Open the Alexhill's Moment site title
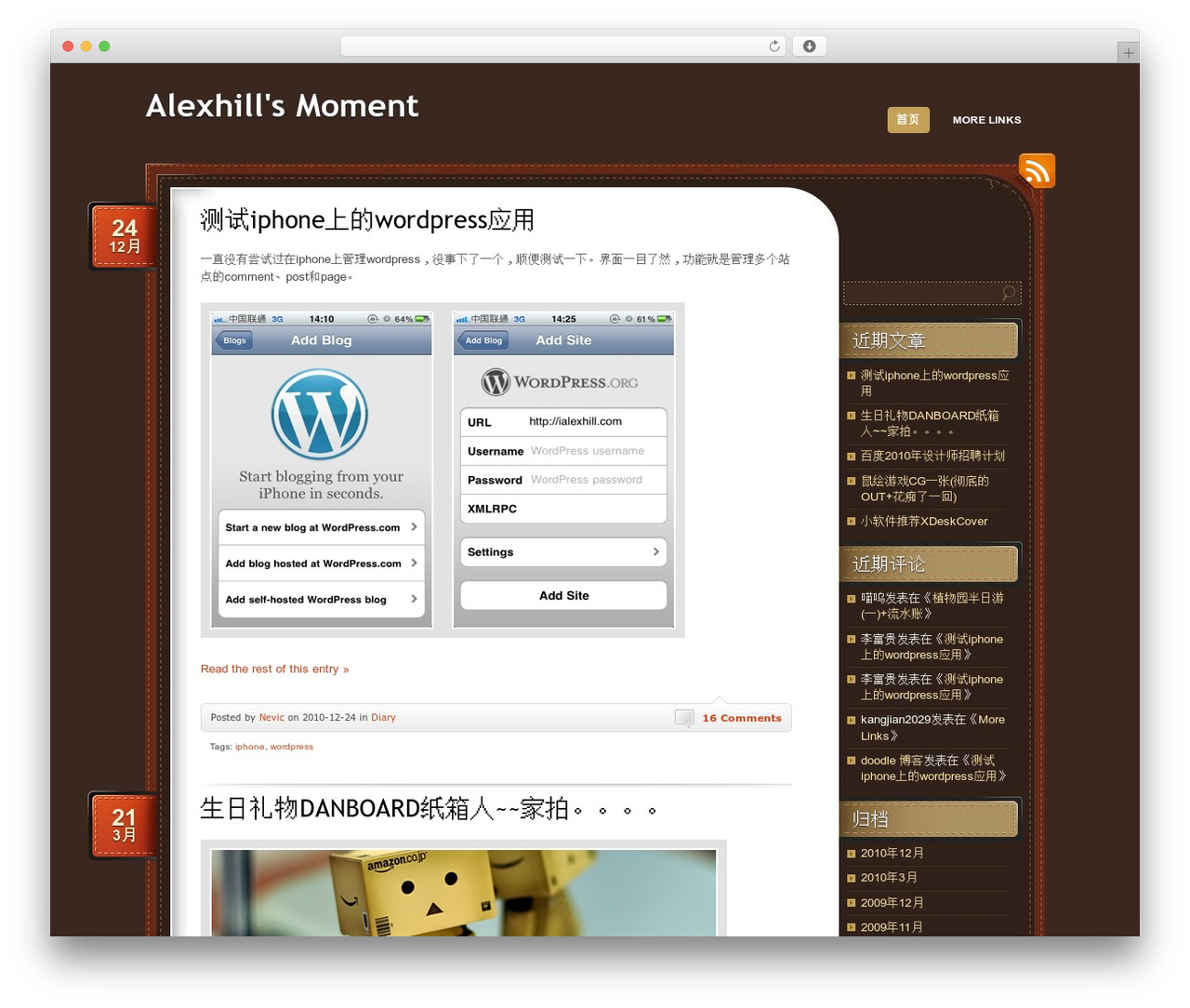Screen dimensions: 1190x1008 282,106
